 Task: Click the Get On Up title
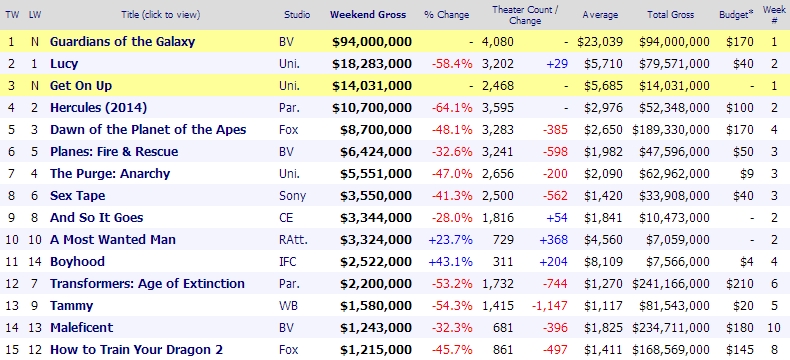click(81, 86)
